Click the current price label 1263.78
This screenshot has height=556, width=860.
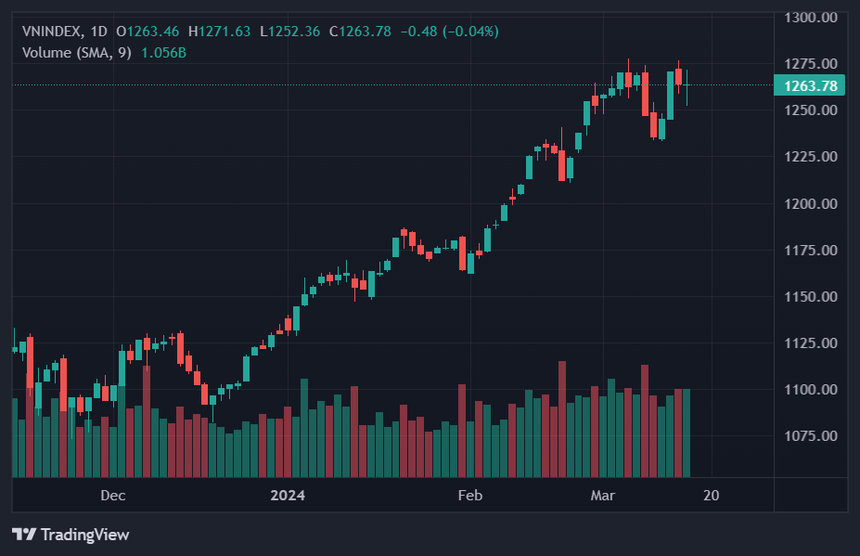tap(810, 86)
